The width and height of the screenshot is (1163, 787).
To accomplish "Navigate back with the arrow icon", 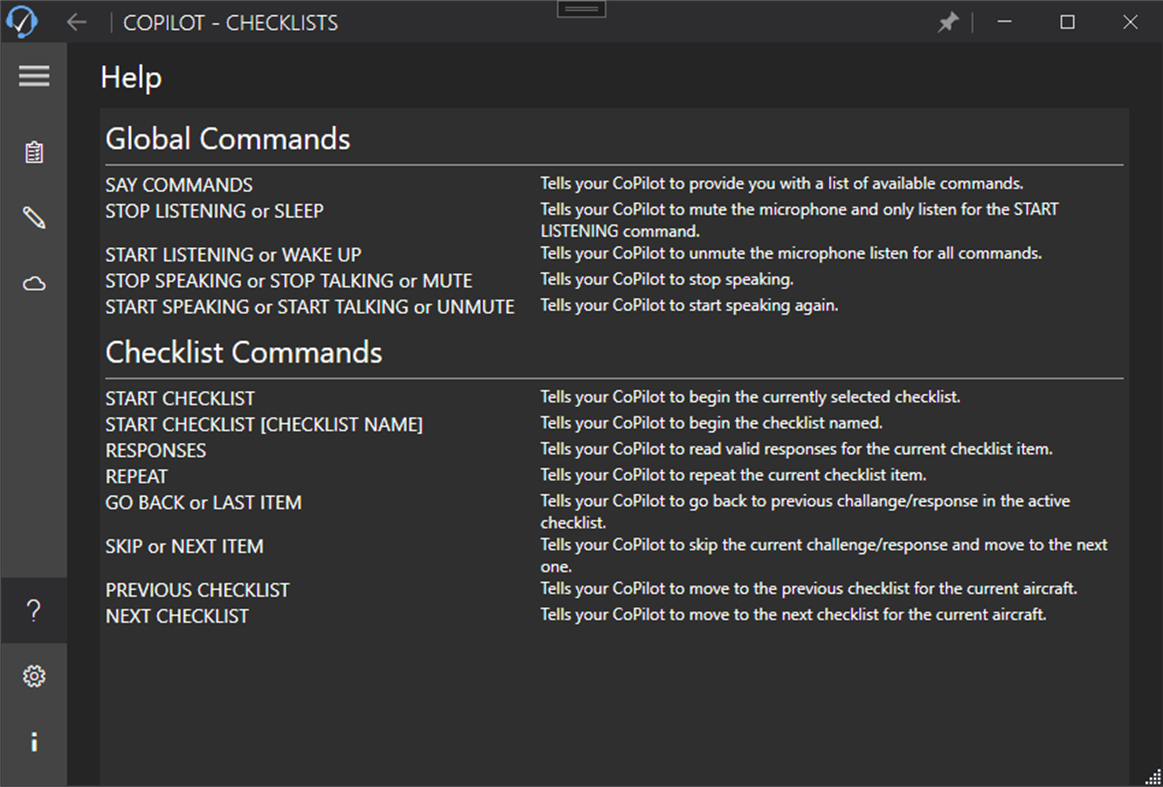I will pyautogui.click(x=77, y=21).
